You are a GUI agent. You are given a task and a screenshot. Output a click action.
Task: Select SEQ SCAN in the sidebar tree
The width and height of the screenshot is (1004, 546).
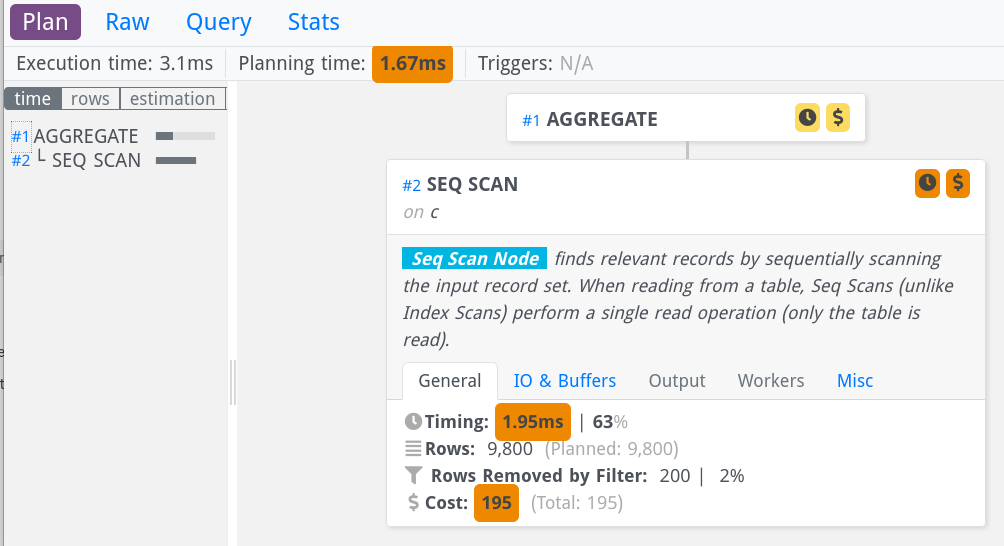tap(96, 160)
